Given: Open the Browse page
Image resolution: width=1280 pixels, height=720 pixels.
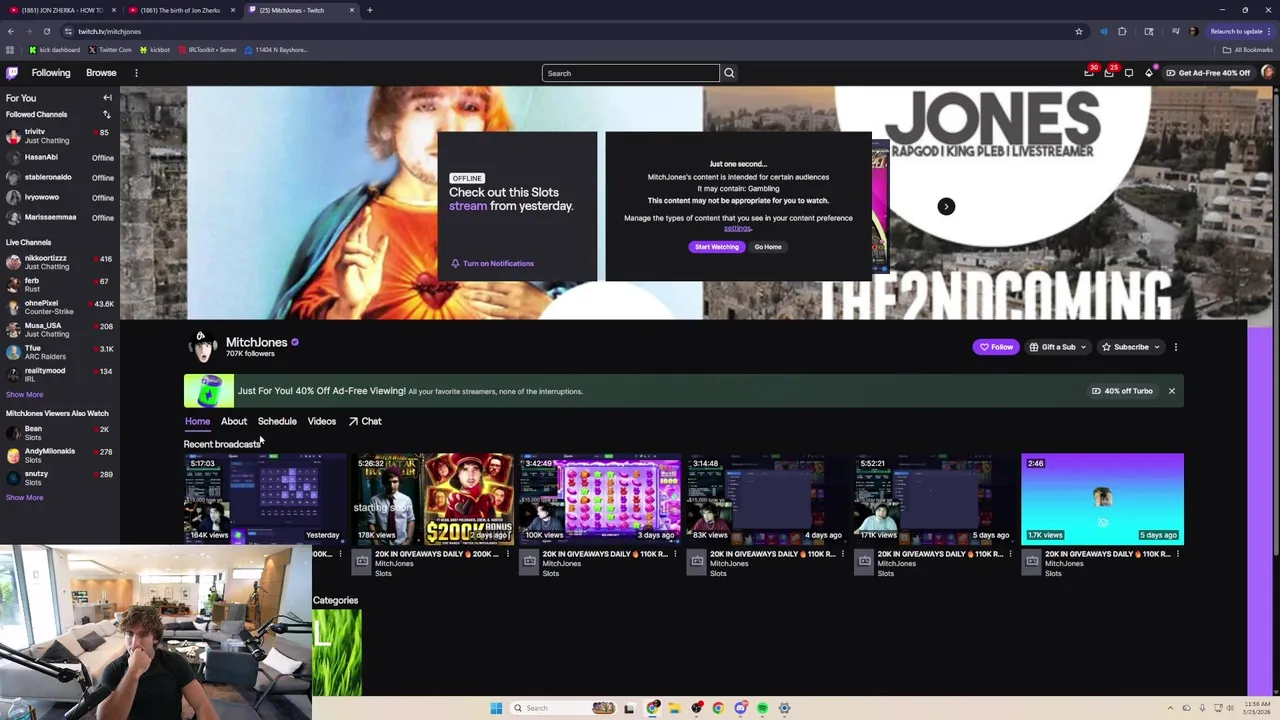Looking at the screenshot, I should (x=101, y=73).
